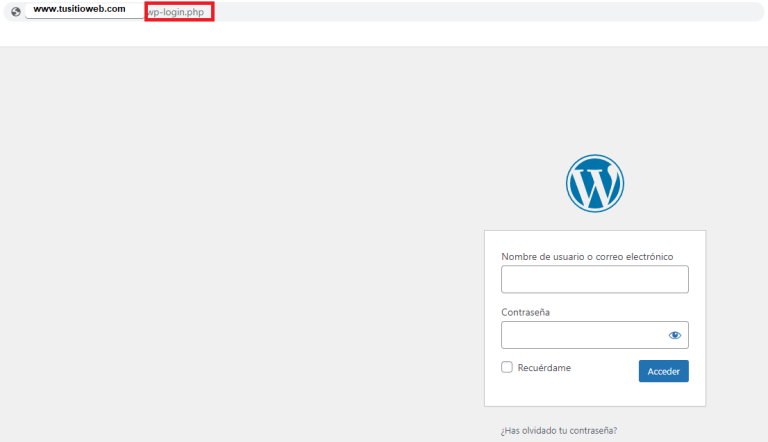
Task: Click the WordPress logo above the login form
Action: [594, 184]
